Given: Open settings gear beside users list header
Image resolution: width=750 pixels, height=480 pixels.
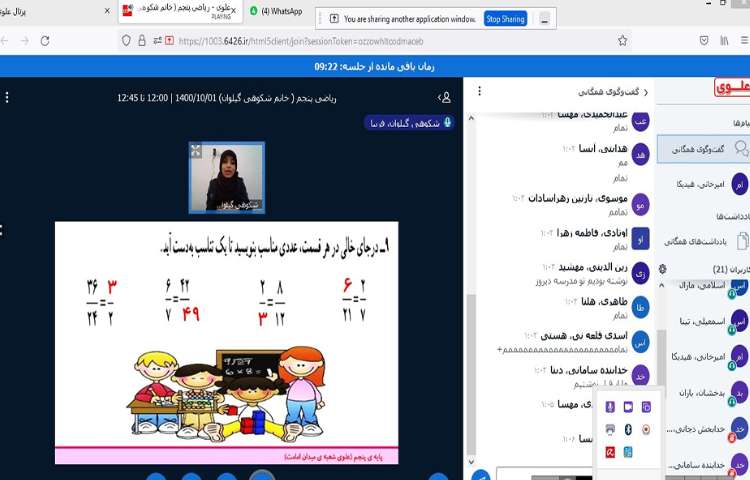Looking at the screenshot, I should tap(662, 269).
